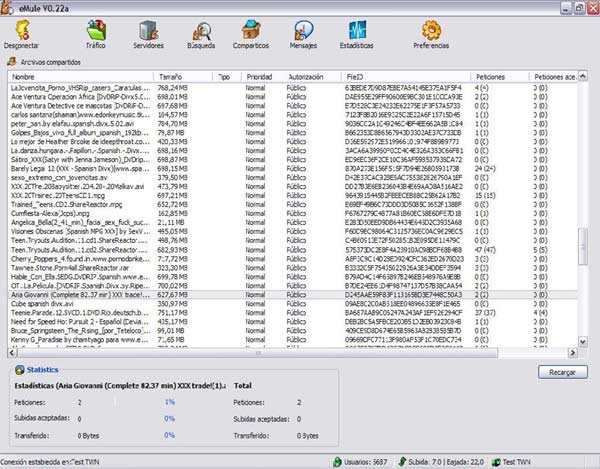600x469 pixels.
Task: Select the Cube spanish divx.avi row
Action: [293, 304]
